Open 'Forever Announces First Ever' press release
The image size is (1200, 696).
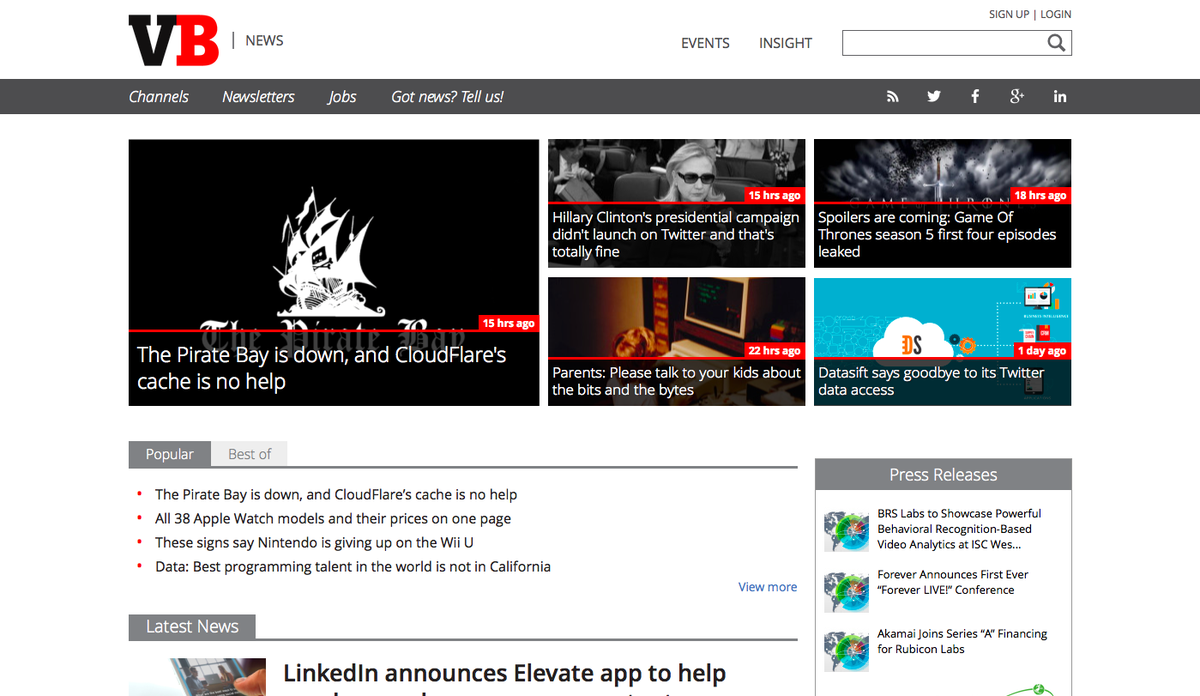pyautogui.click(x=953, y=582)
